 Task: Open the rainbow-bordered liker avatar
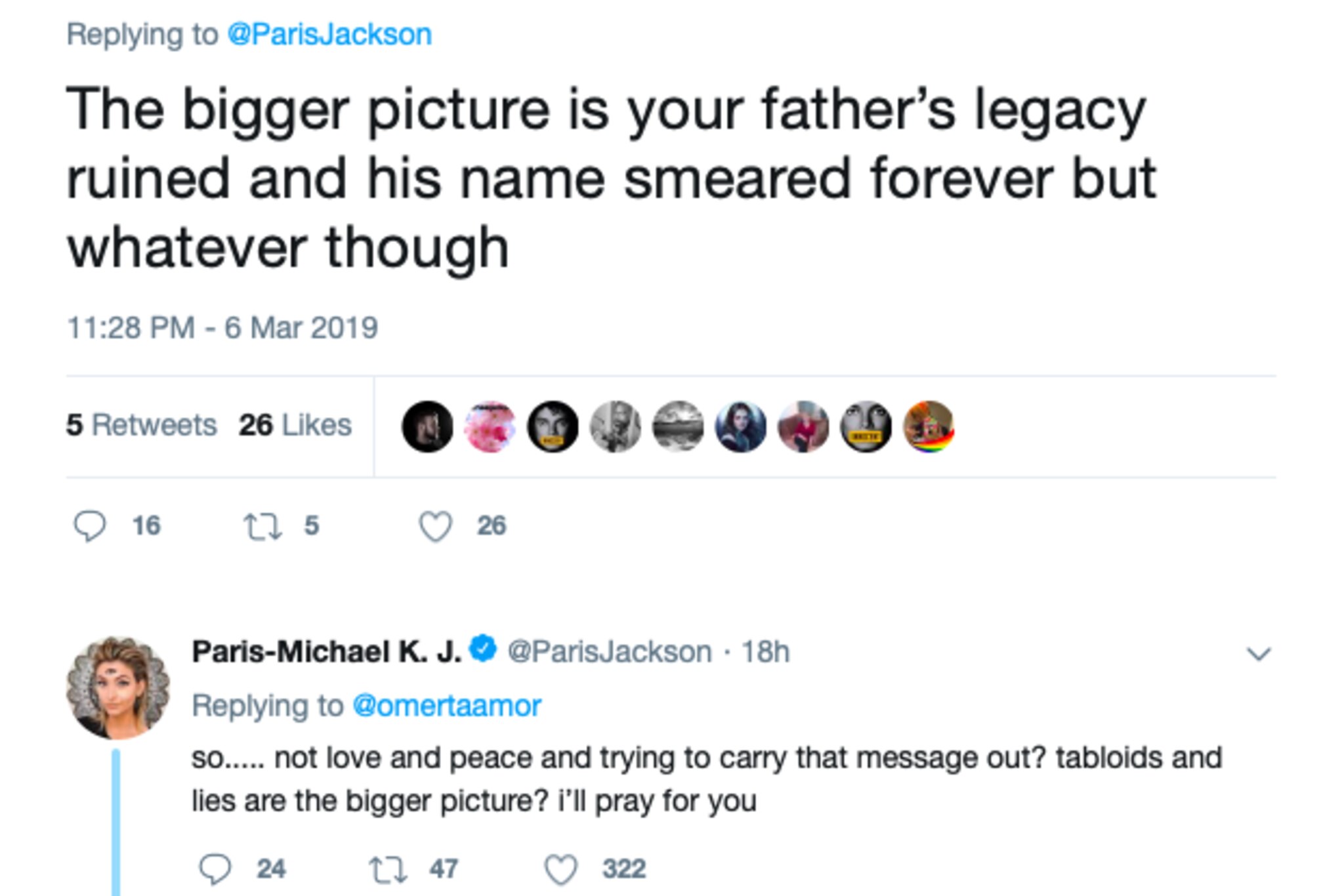tap(929, 426)
